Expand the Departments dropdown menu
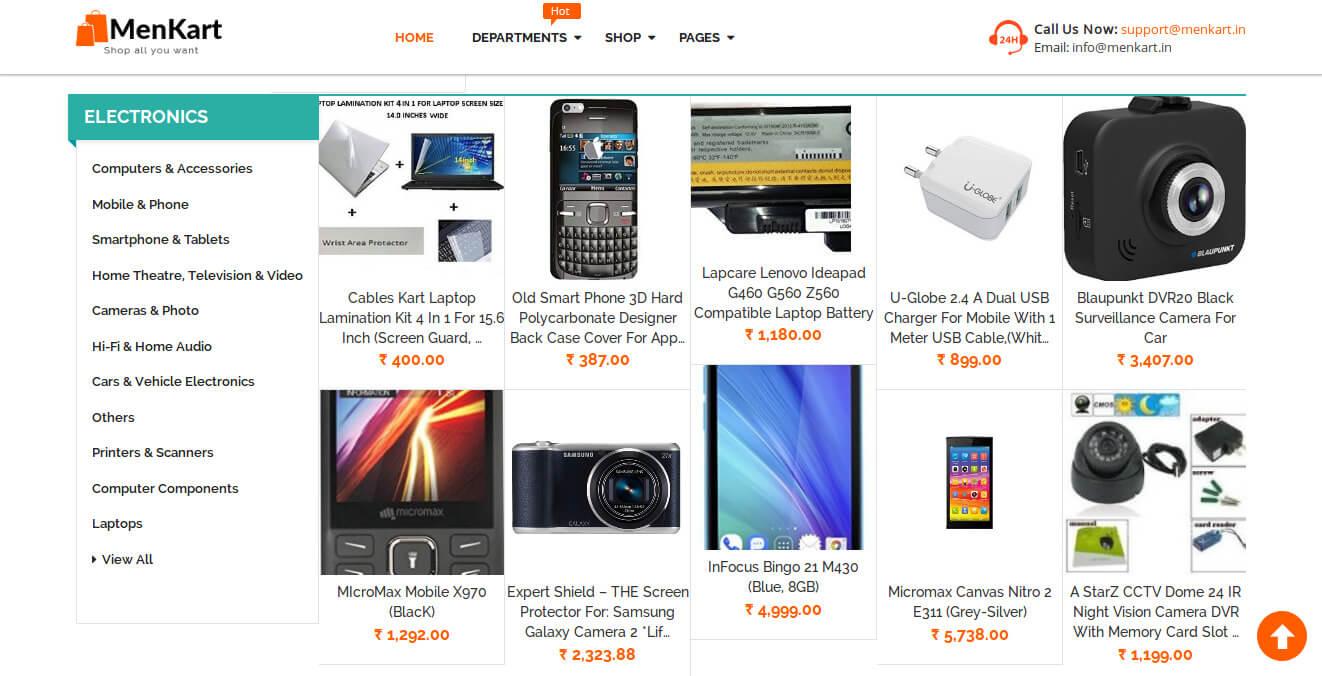 click(526, 38)
